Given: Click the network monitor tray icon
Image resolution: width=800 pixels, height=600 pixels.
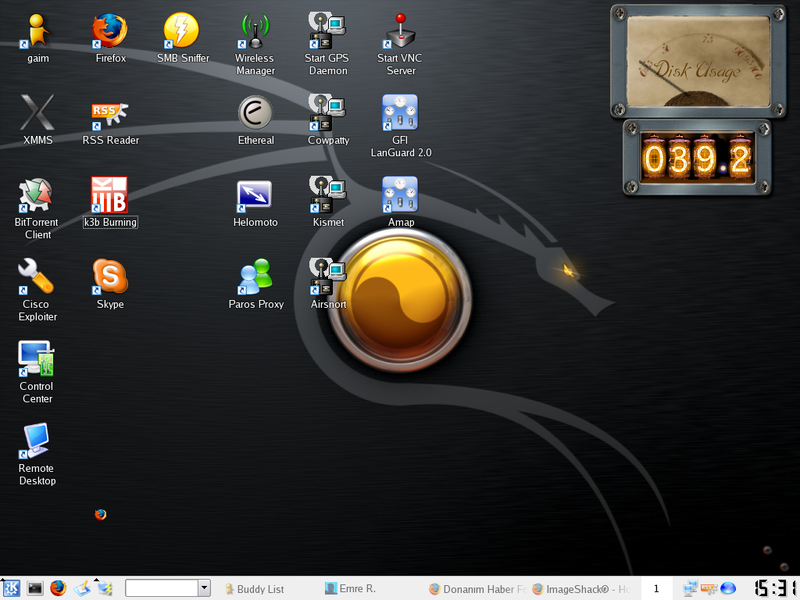Looking at the screenshot, I should pyautogui.click(x=689, y=588).
